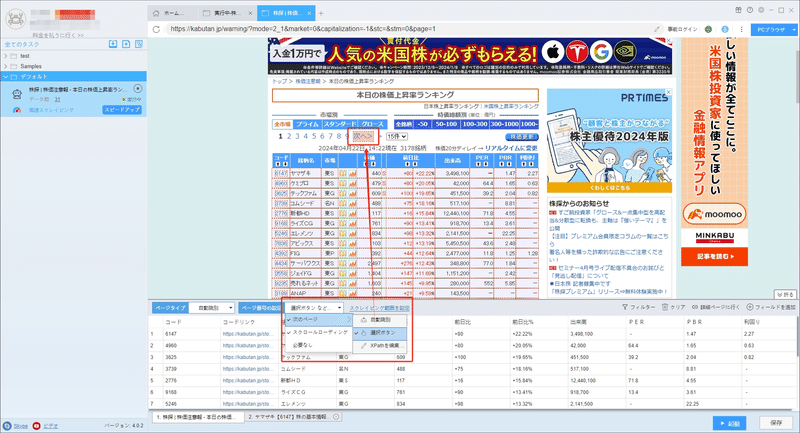Click the new task icon beside 全てのタスク
The width and height of the screenshot is (800, 433).
pos(126,44)
